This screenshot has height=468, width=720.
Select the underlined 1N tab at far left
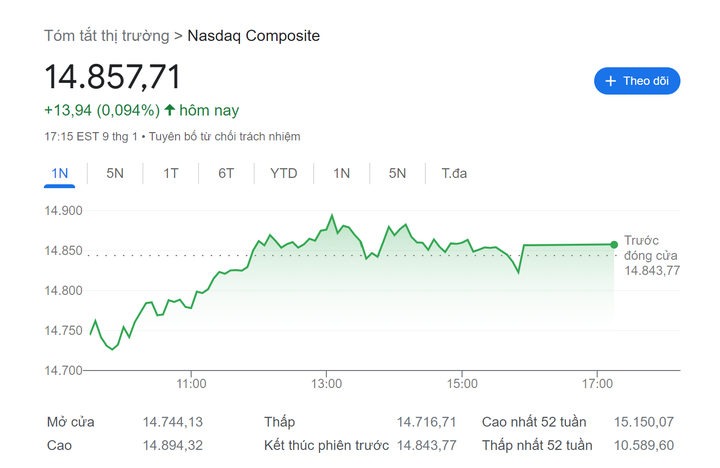click(60, 173)
